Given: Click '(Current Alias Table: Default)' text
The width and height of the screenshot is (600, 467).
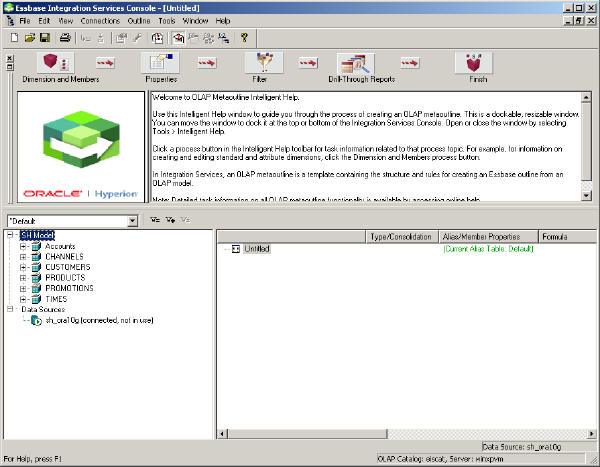Looking at the screenshot, I should coord(488,249).
